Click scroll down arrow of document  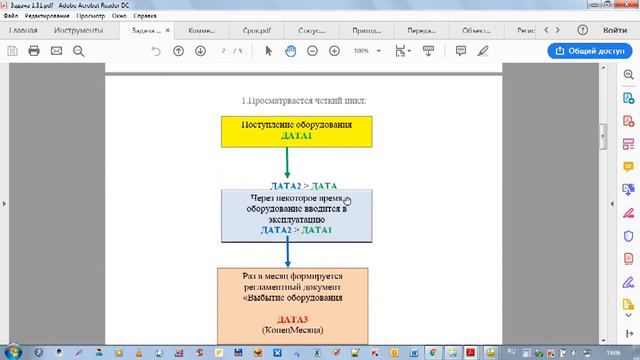coord(603,340)
